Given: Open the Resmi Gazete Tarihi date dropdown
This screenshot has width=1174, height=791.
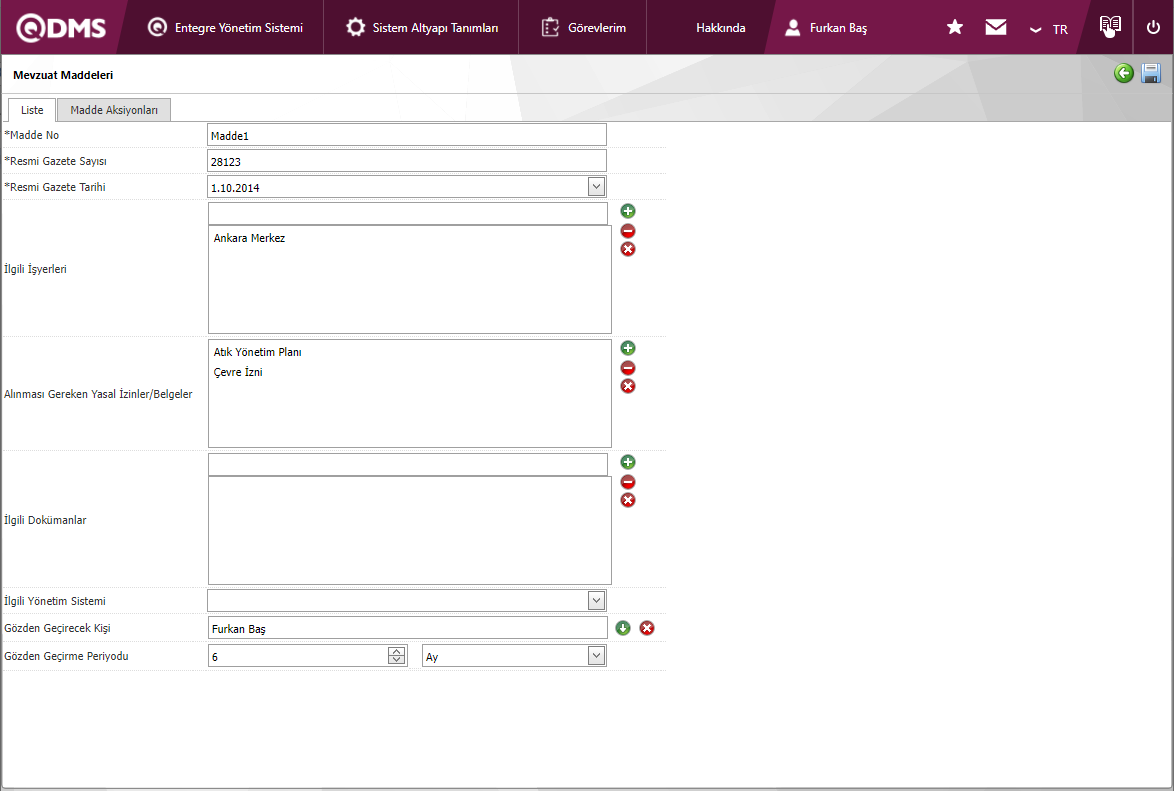Looking at the screenshot, I should [x=596, y=186].
